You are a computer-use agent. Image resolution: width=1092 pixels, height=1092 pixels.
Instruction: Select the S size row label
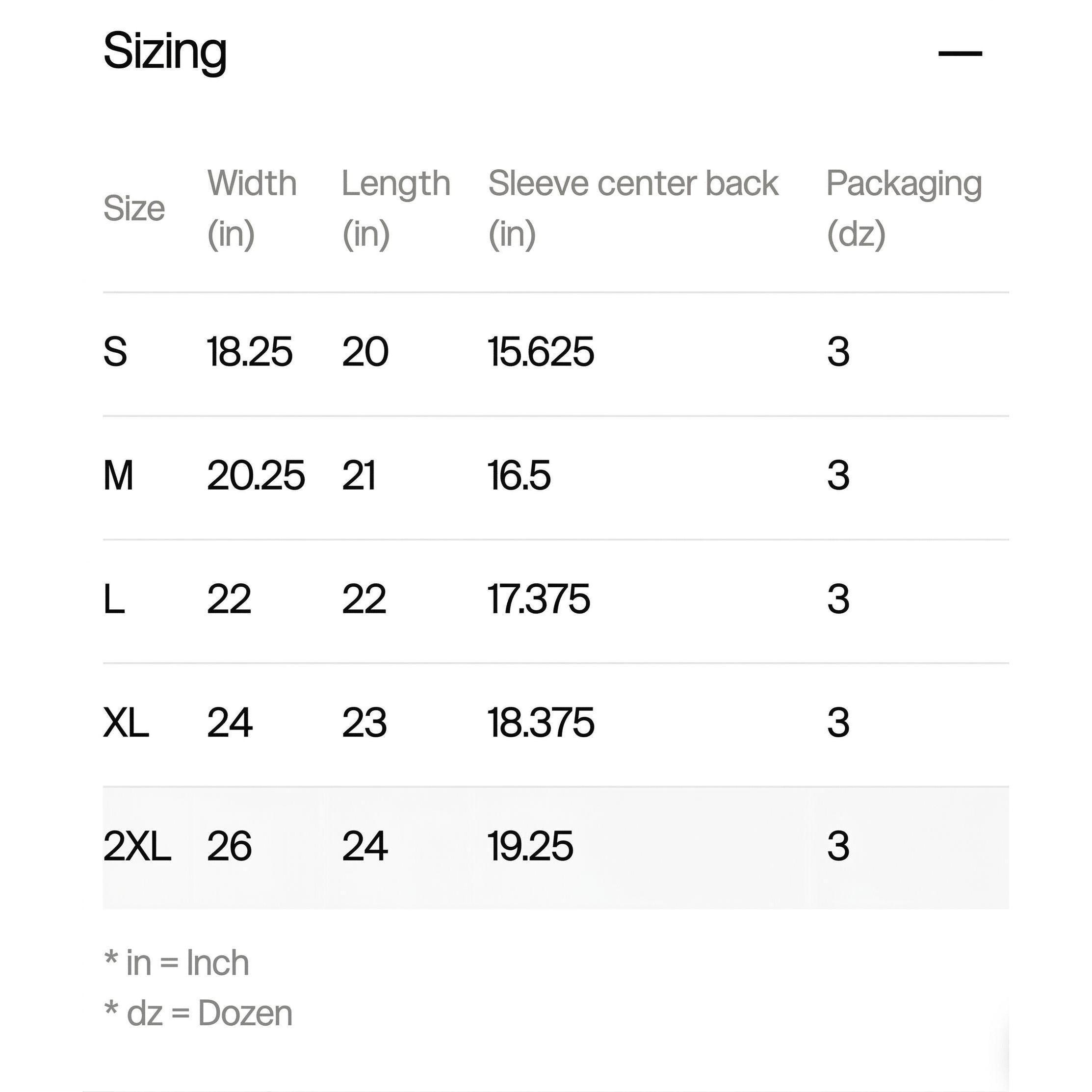[x=115, y=352]
